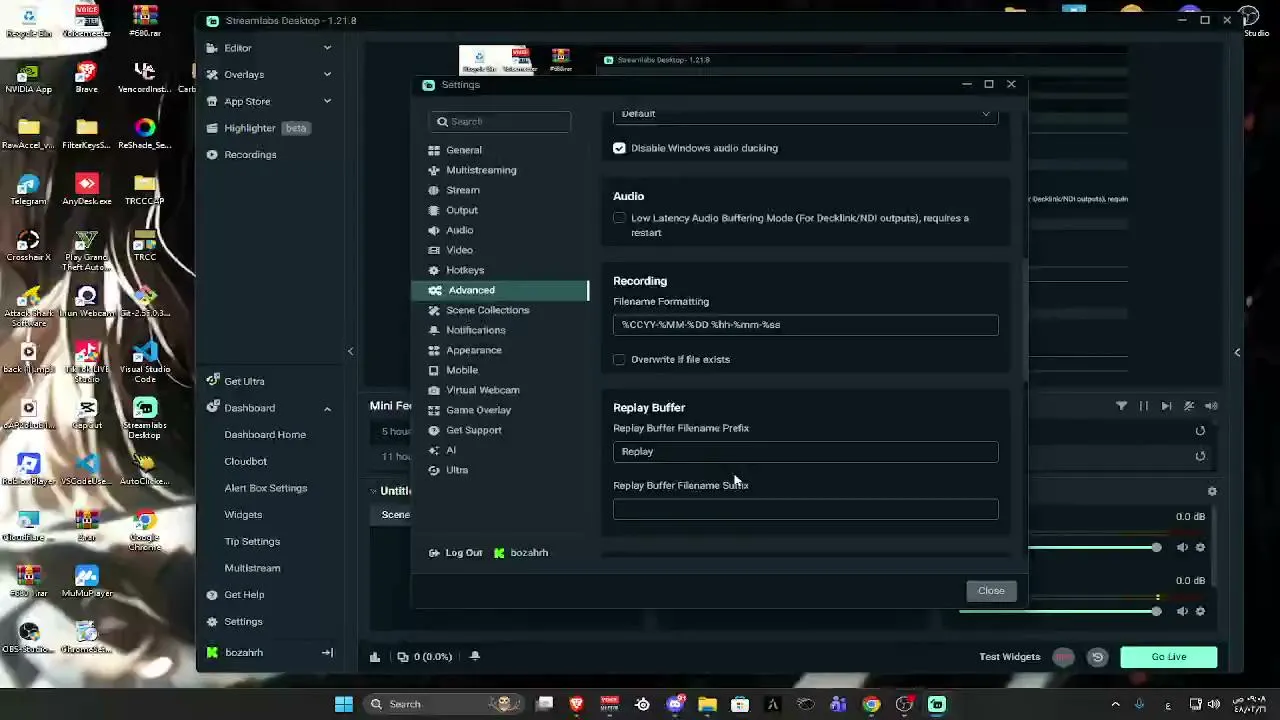
Task: Open Widgets in the sidebar
Action: click(x=243, y=515)
